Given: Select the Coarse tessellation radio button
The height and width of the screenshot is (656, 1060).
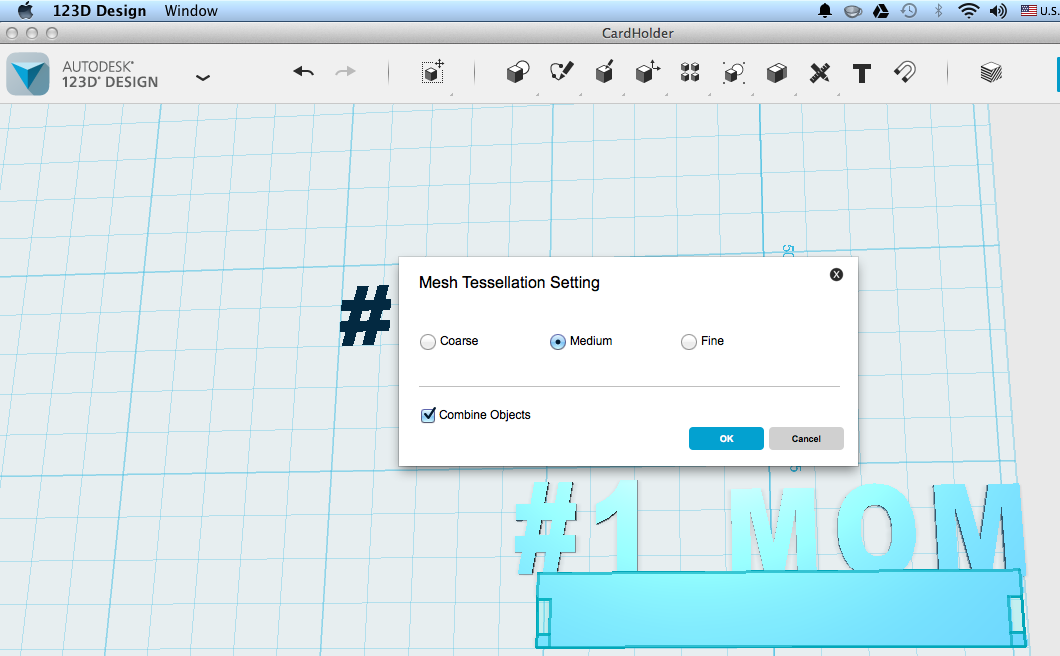Looking at the screenshot, I should (427, 342).
